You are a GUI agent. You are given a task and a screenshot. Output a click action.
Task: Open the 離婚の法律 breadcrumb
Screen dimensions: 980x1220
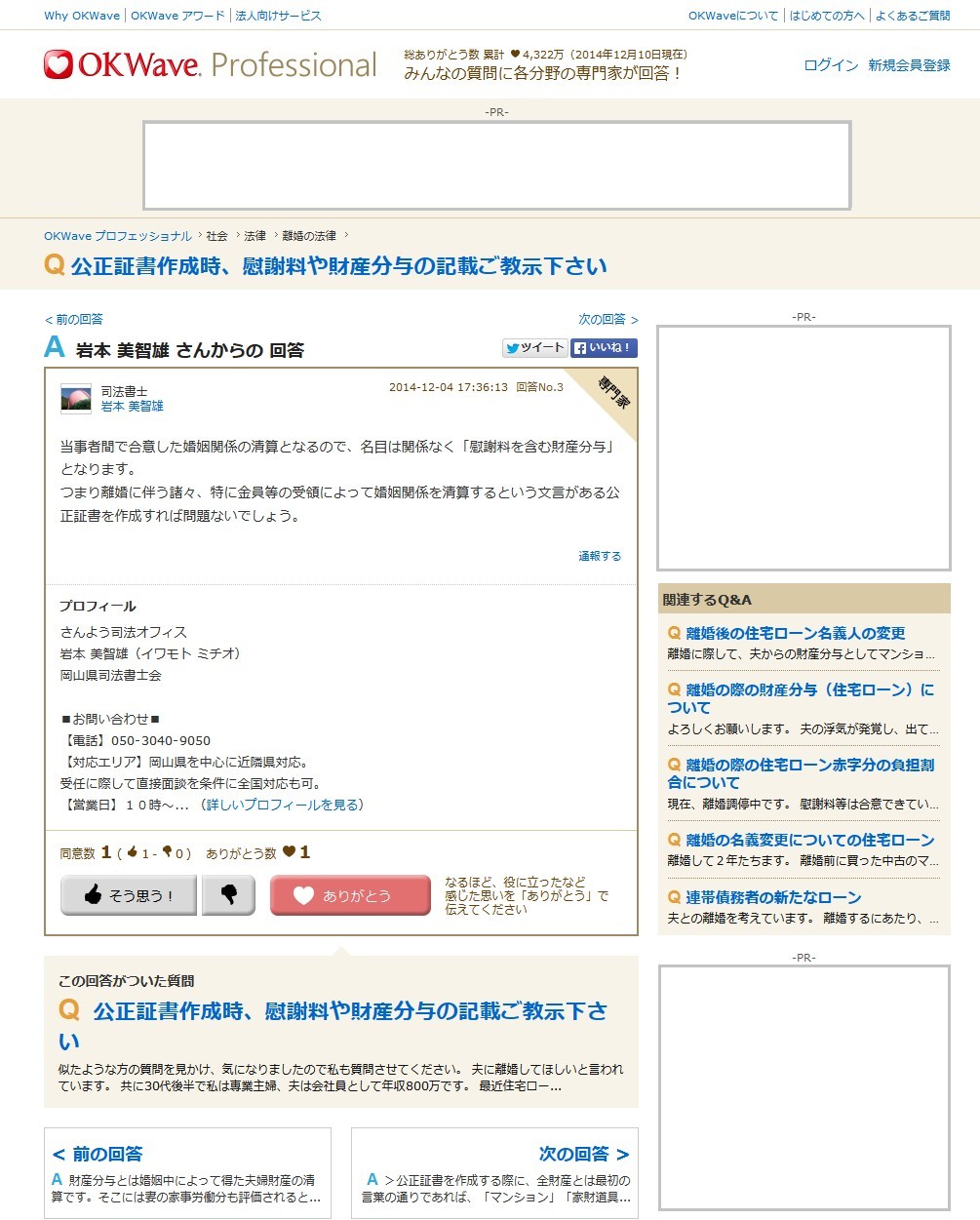[309, 236]
